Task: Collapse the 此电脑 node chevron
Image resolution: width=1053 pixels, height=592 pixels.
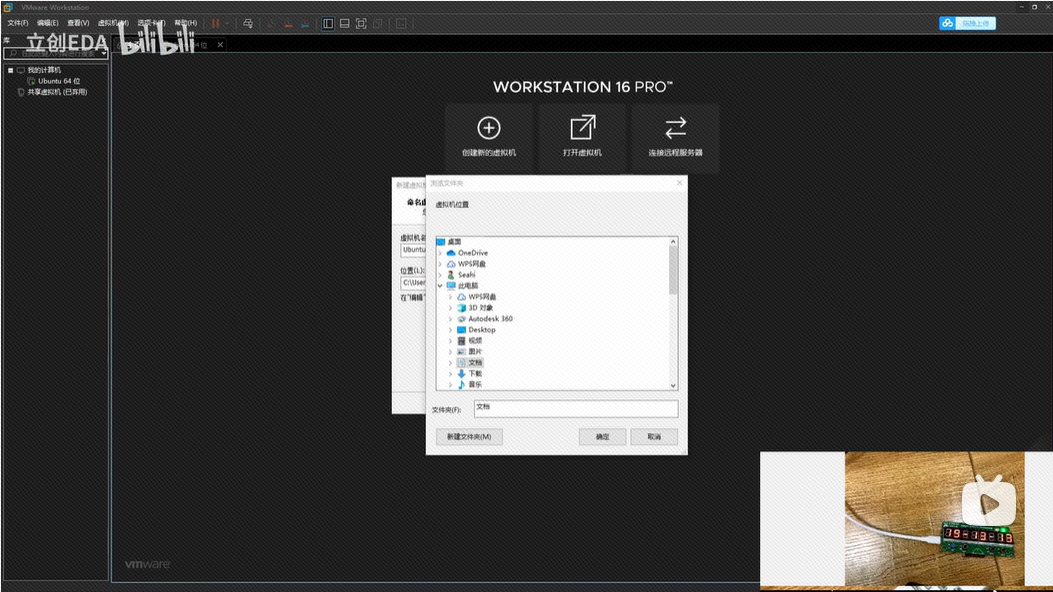Action: [x=441, y=286]
